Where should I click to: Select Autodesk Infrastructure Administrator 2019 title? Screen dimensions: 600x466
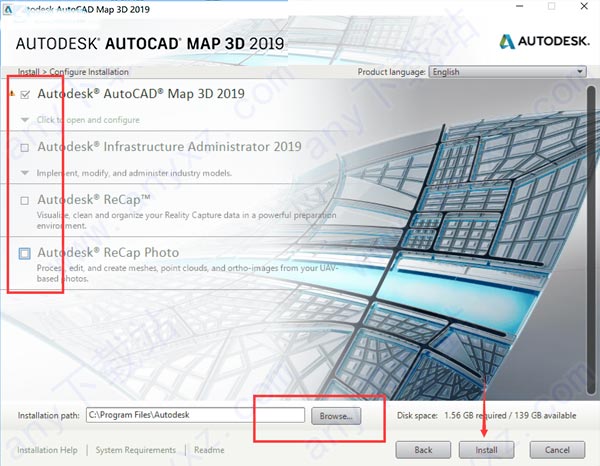pos(169,147)
